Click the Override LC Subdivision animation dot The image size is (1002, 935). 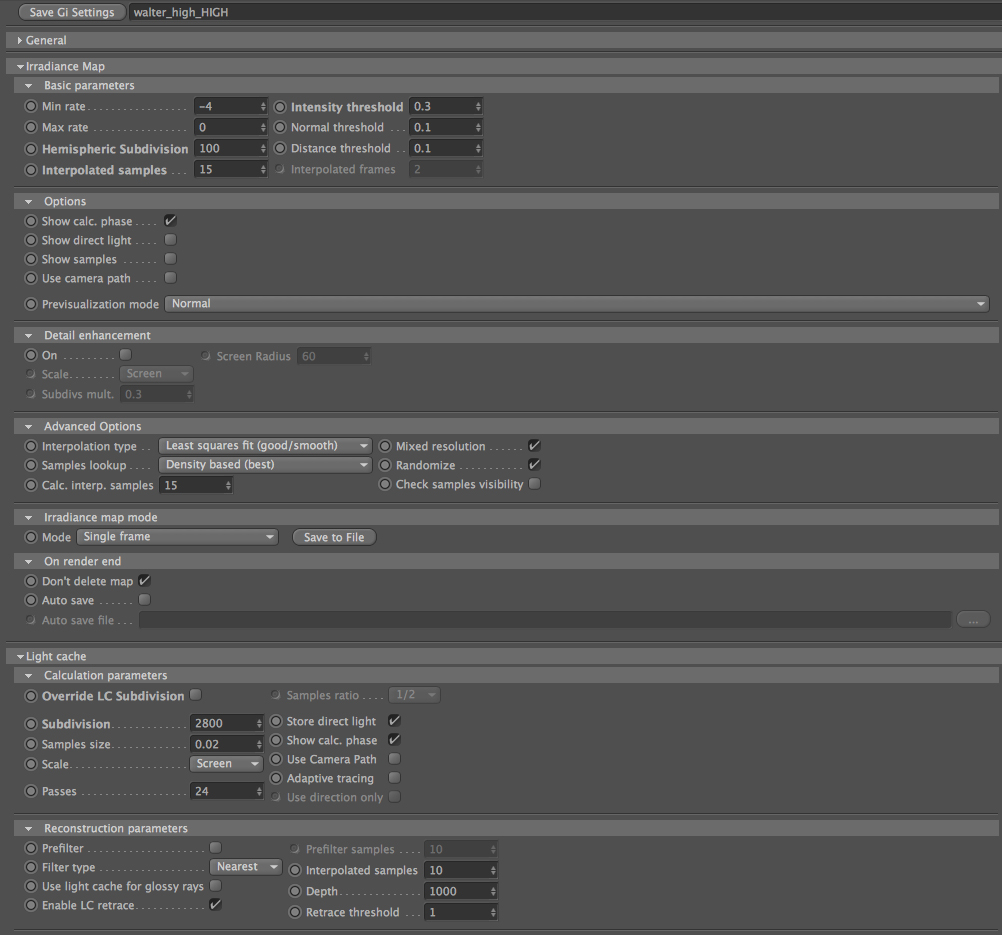tap(31, 696)
